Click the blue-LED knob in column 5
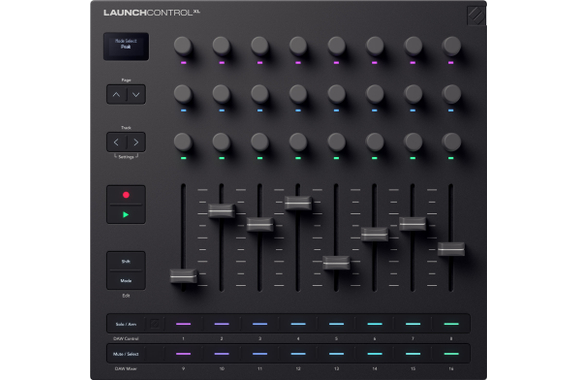Screen dimensions: 576x380 (x=336, y=94)
